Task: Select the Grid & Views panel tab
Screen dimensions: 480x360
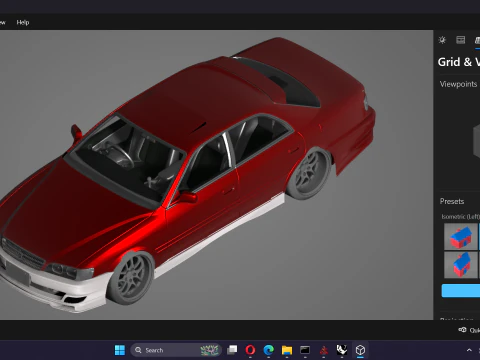Action: (477, 40)
